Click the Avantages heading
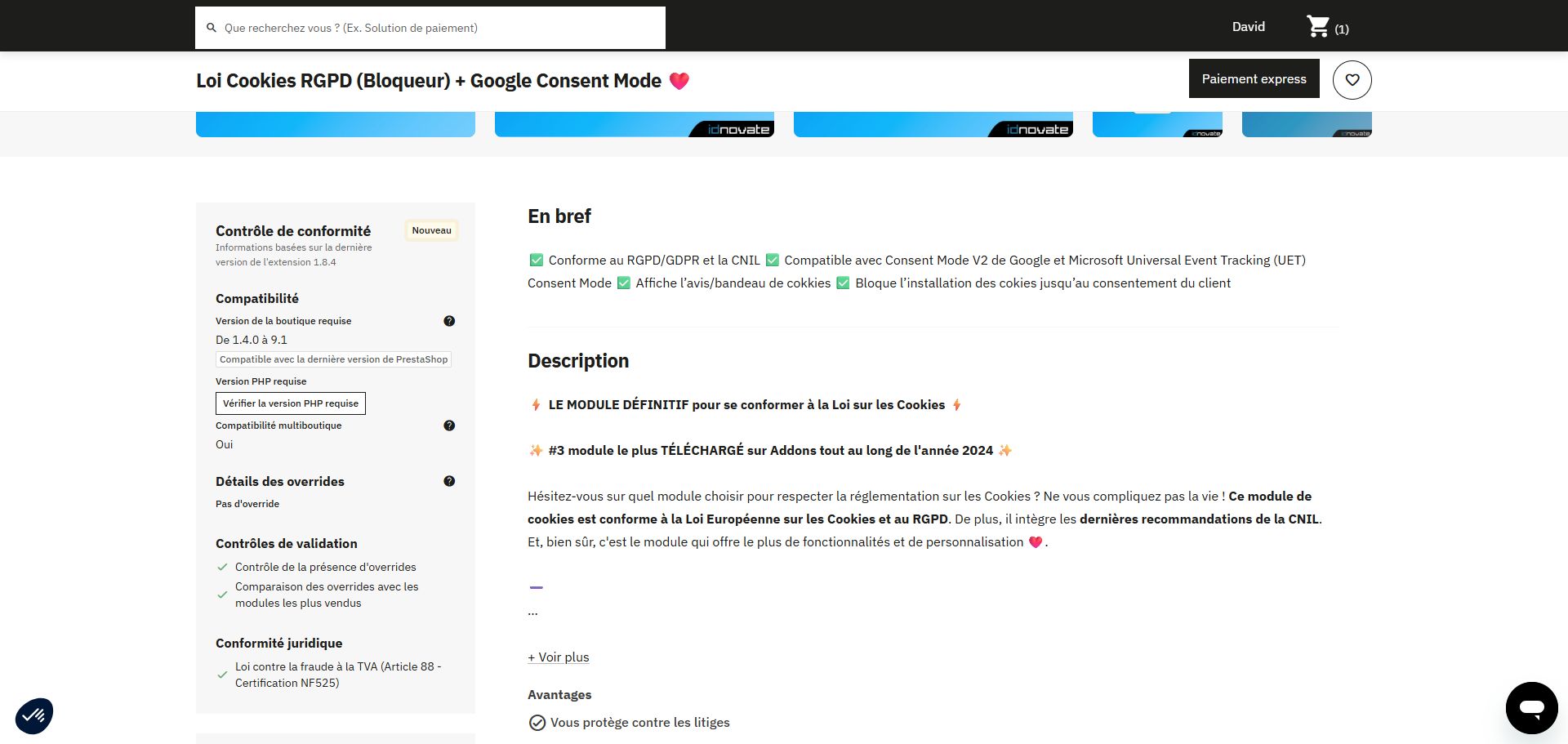Image resolution: width=1568 pixels, height=744 pixels. (559, 695)
